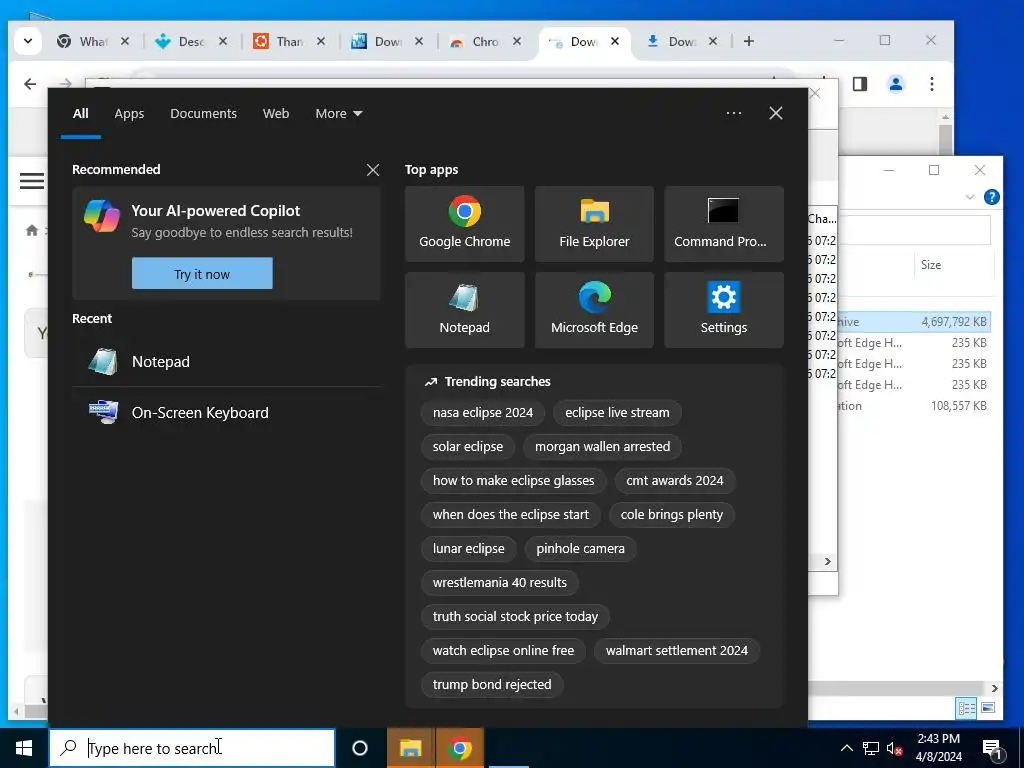Search trending 'eclipse live stream'
This screenshot has width=1024, height=768.
[617, 413]
